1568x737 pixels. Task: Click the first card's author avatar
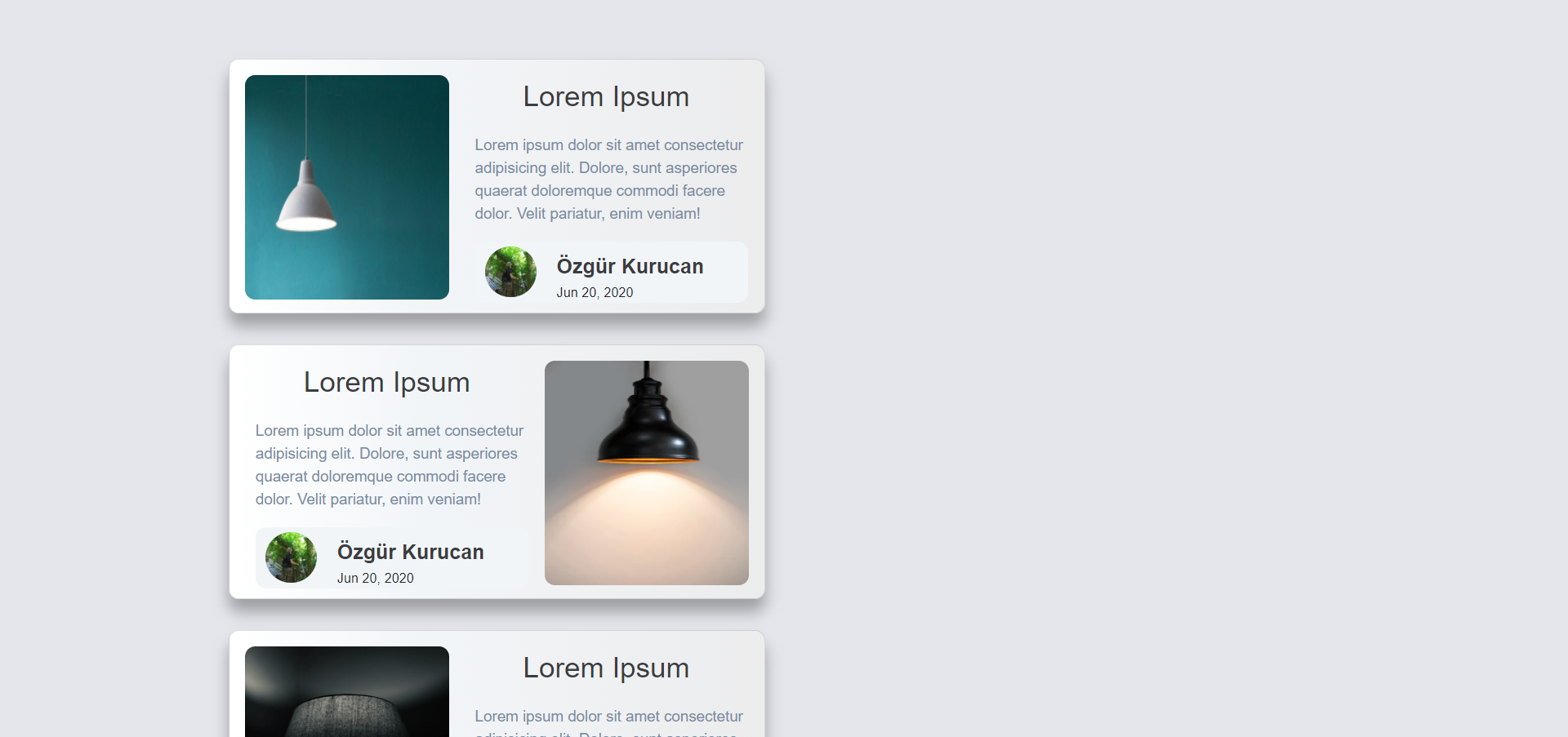coord(510,272)
